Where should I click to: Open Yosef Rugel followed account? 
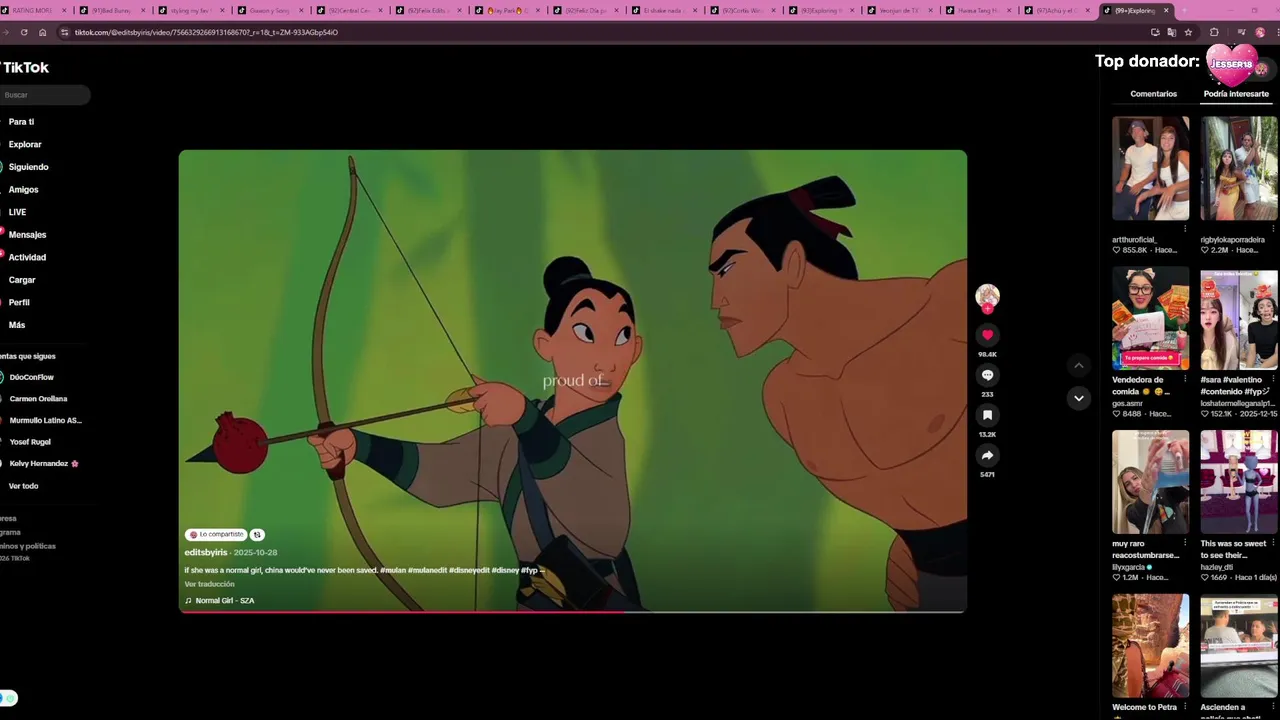(x=30, y=442)
